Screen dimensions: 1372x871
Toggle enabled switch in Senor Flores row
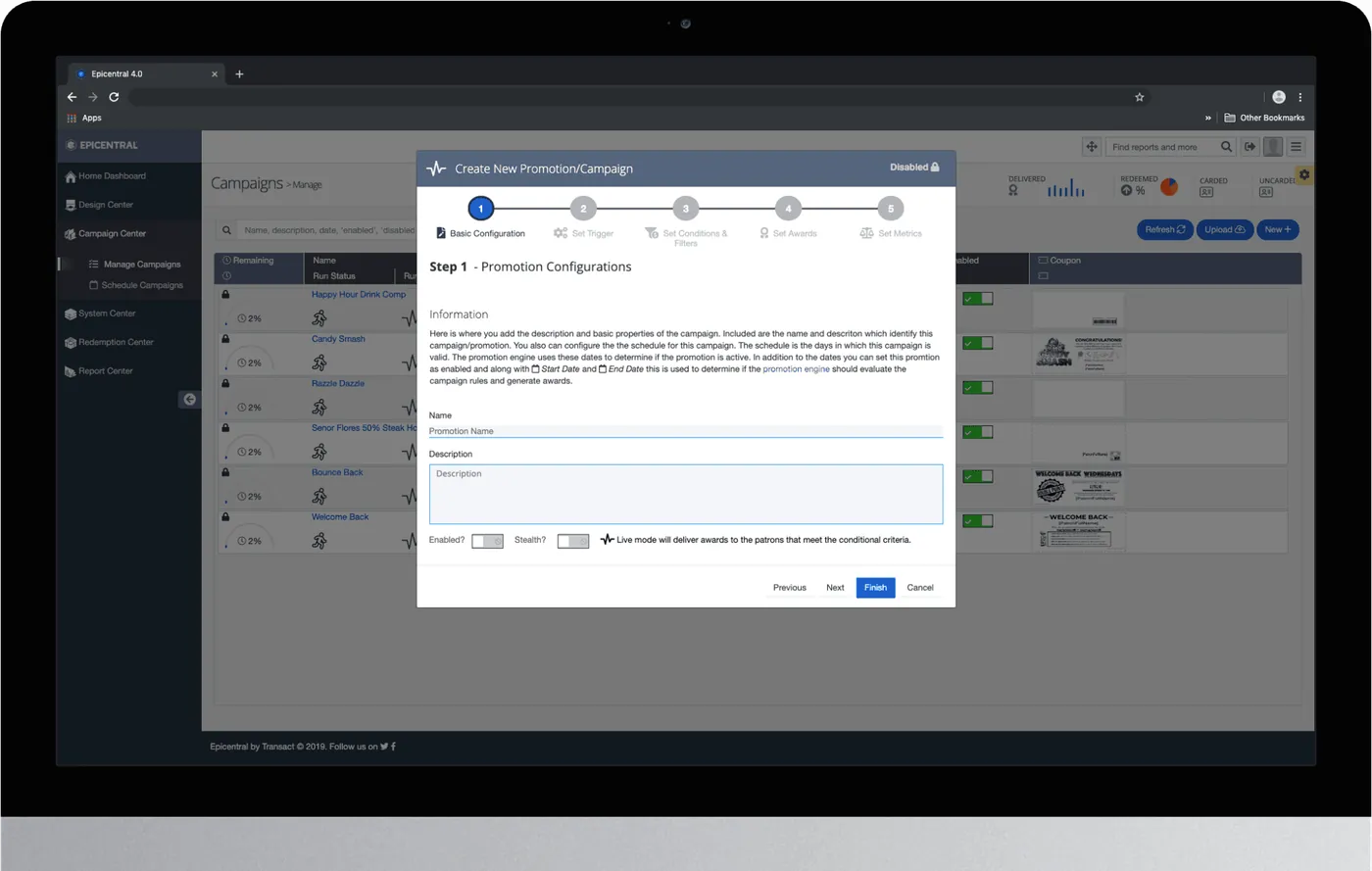coord(978,432)
